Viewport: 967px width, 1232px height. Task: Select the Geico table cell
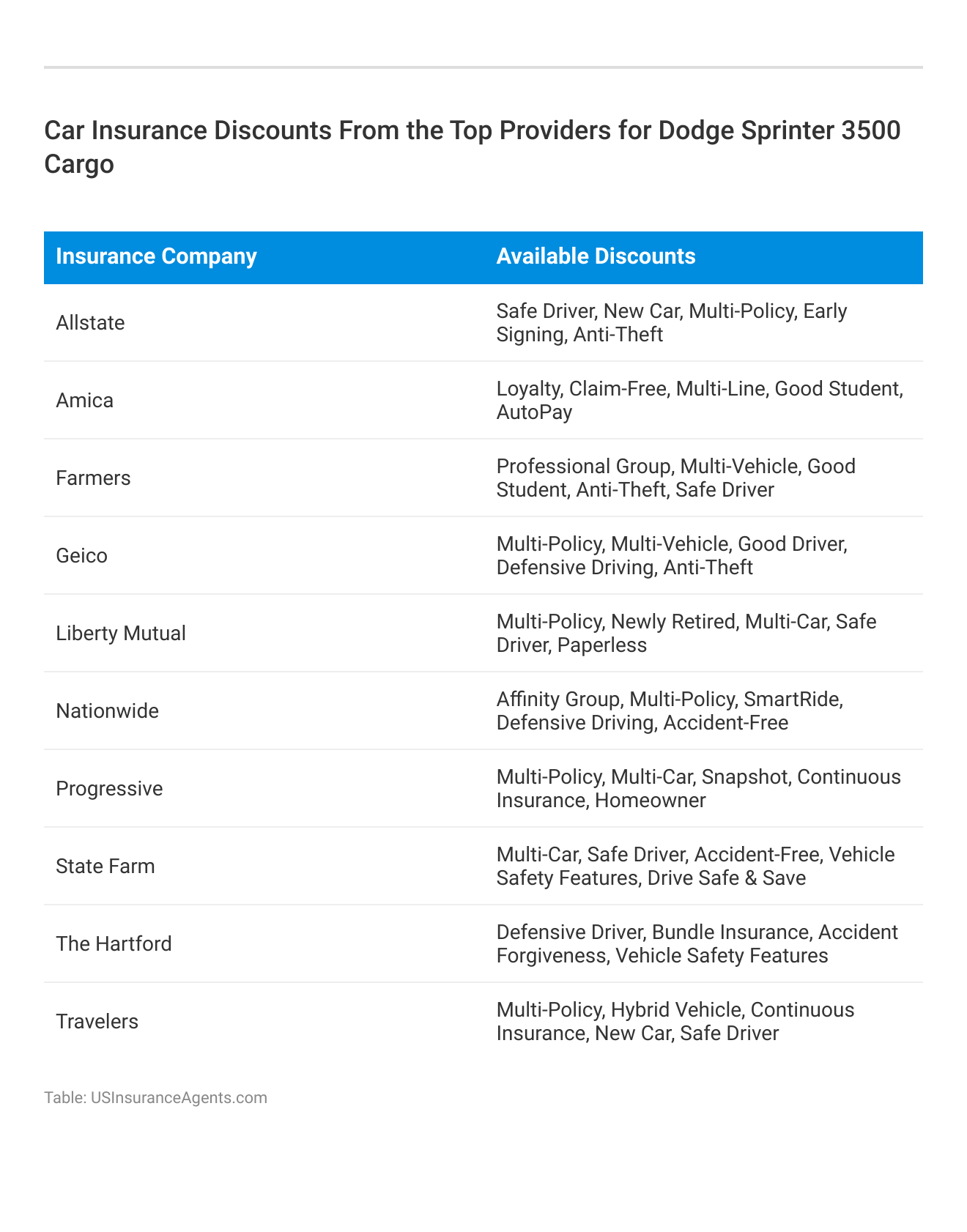coord(81,556)
